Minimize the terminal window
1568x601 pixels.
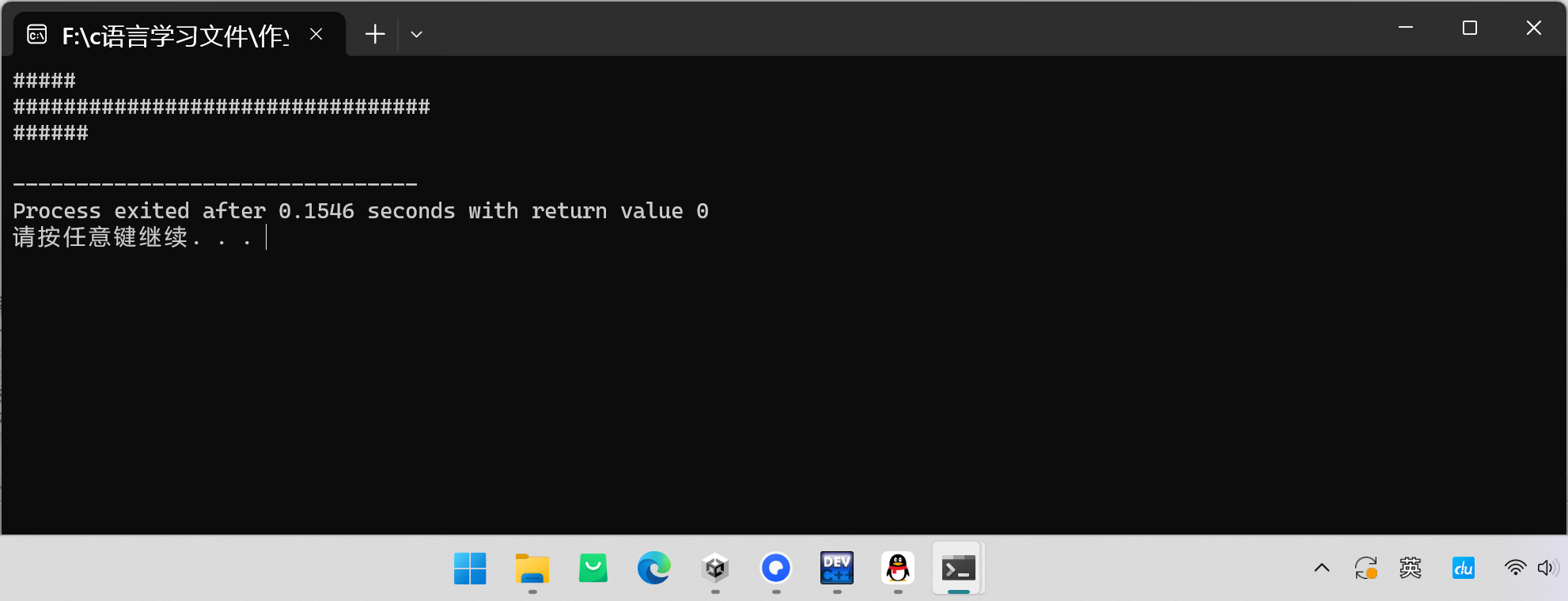tap(1406, 28)
